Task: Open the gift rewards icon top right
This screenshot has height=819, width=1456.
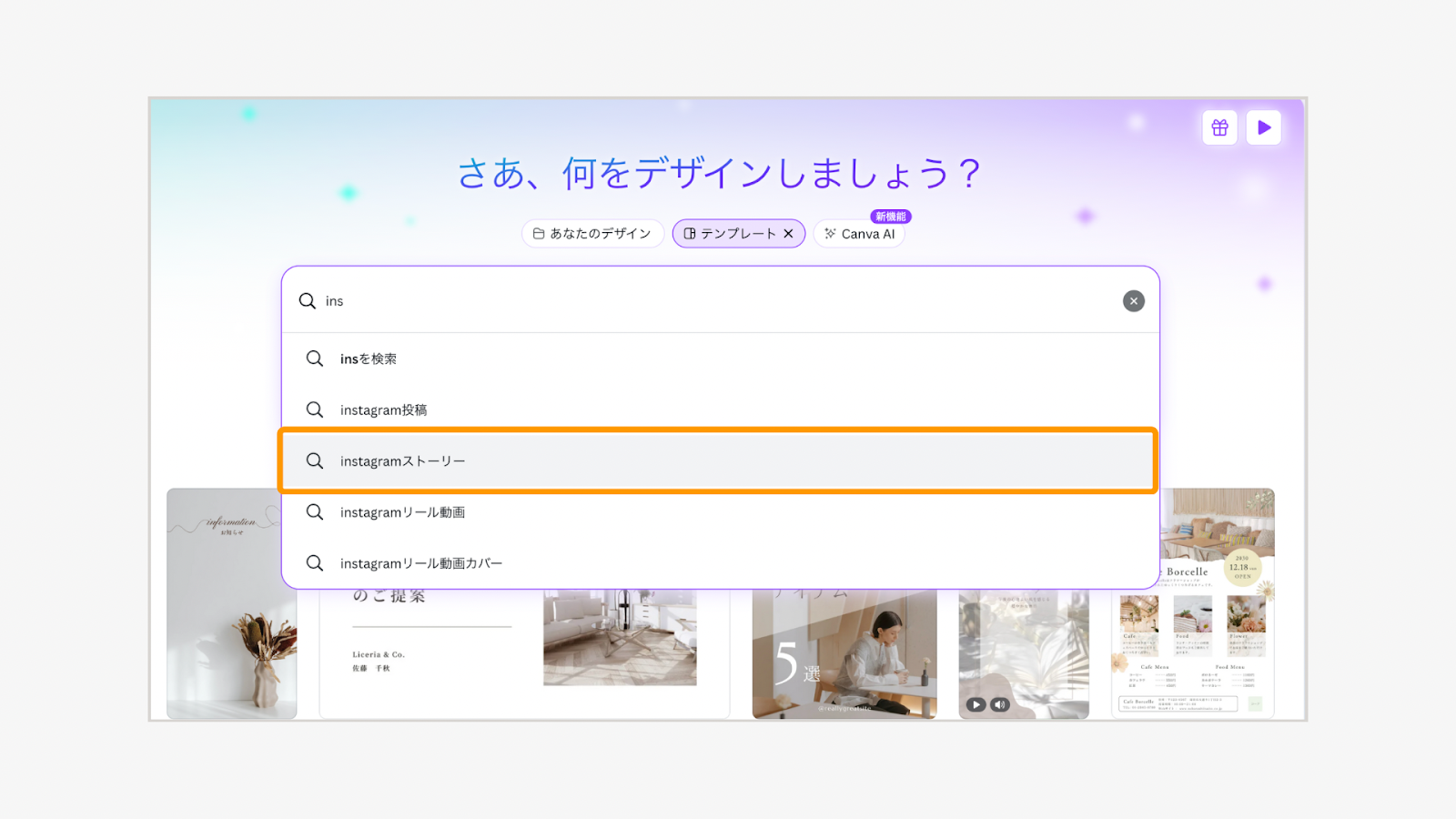Action: [x=1219, y=127]
